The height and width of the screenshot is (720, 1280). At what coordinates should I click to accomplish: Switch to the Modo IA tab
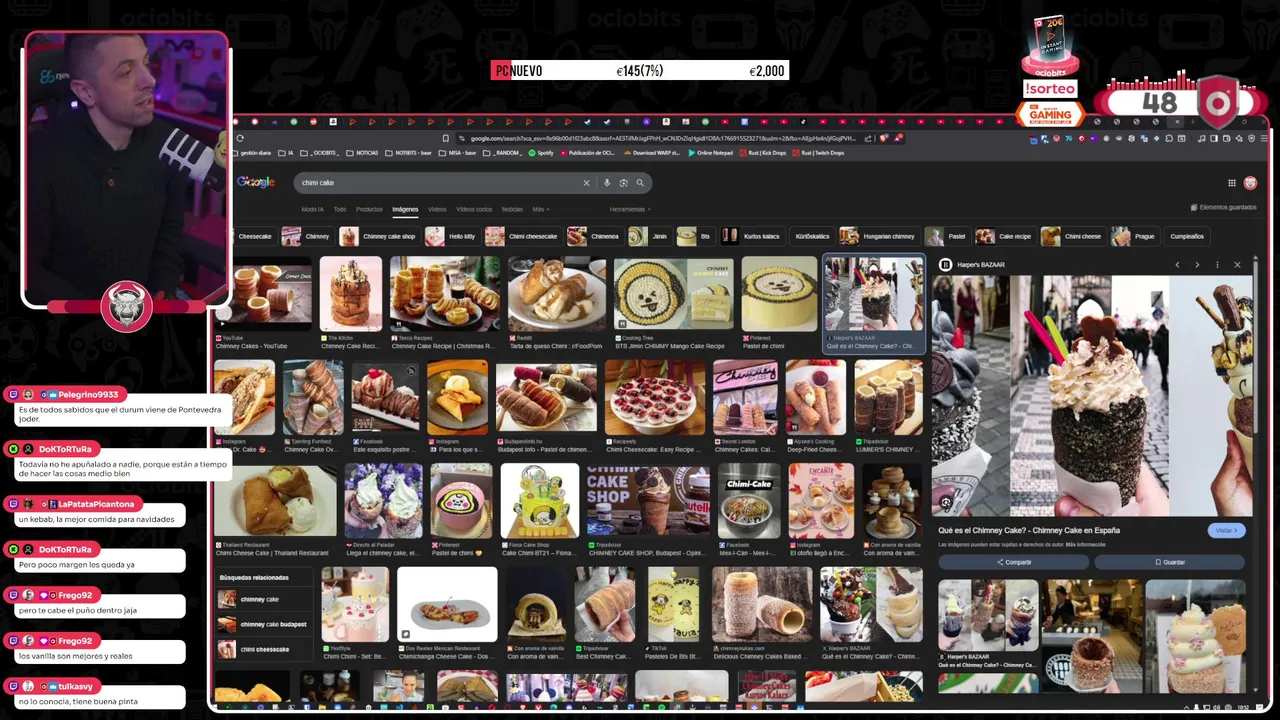313,209
